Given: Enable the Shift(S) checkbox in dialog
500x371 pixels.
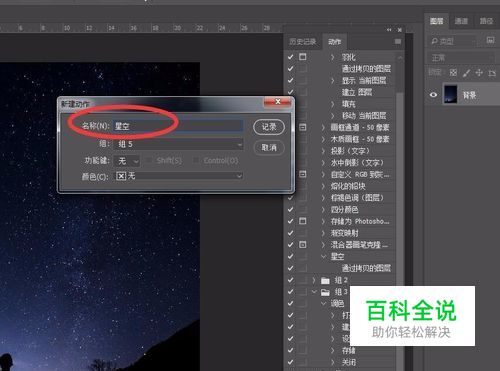Looking at the screenshot, I should [x=149, y=160].
